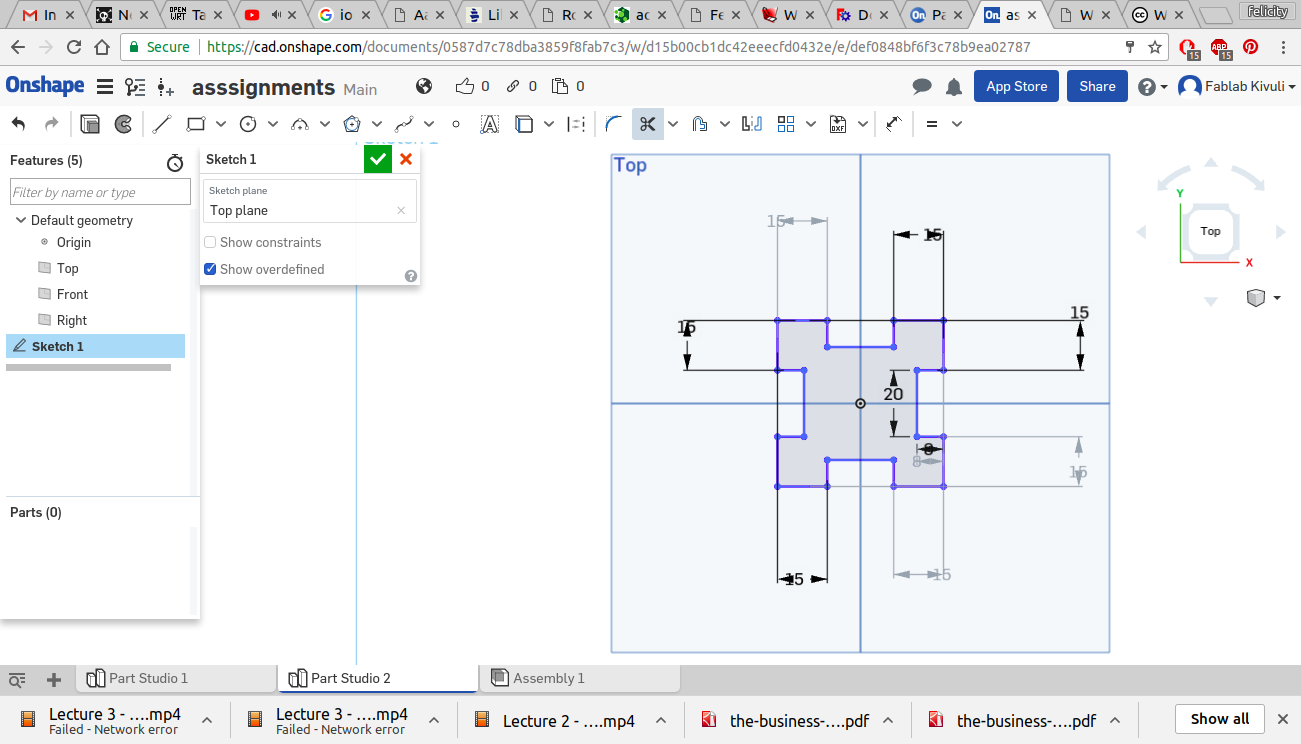1301x744 pixels.
Task: Uncheck the Show overdefined checkbox
Action: coord(210,269)
